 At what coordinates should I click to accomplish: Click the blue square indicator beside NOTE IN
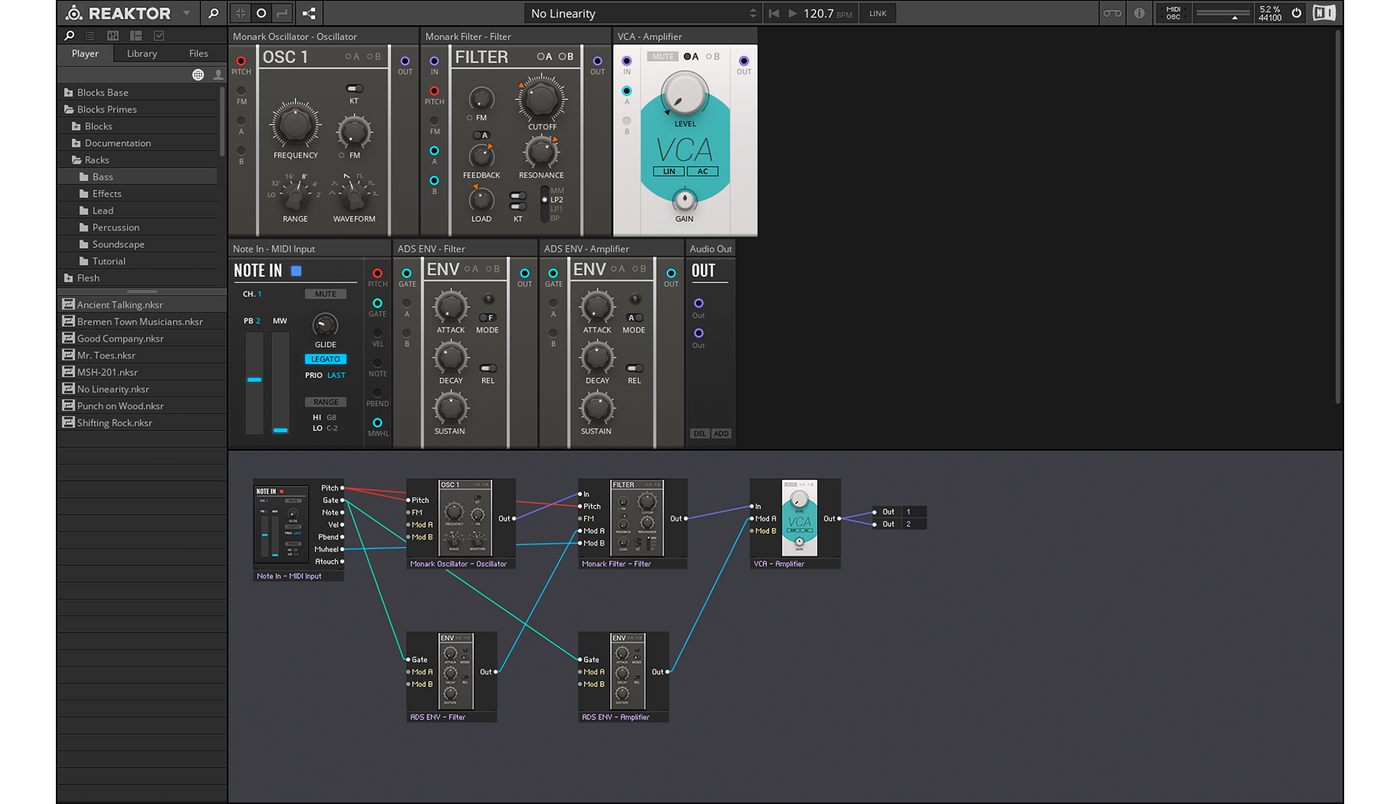pos(296,271)
